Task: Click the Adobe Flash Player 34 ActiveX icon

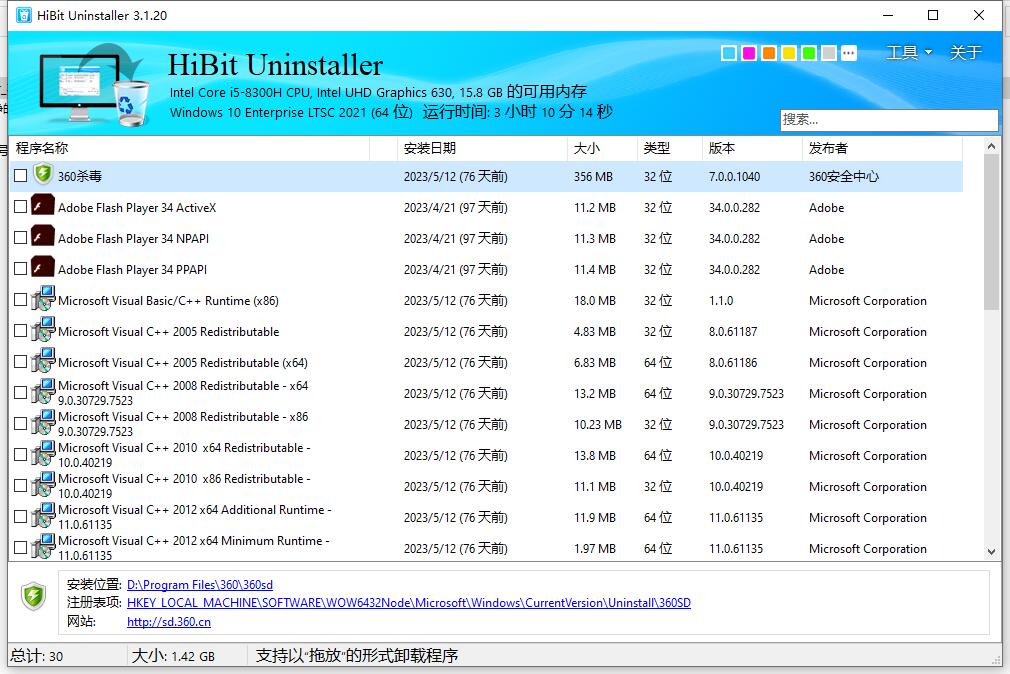Action: tap(43, 206)
